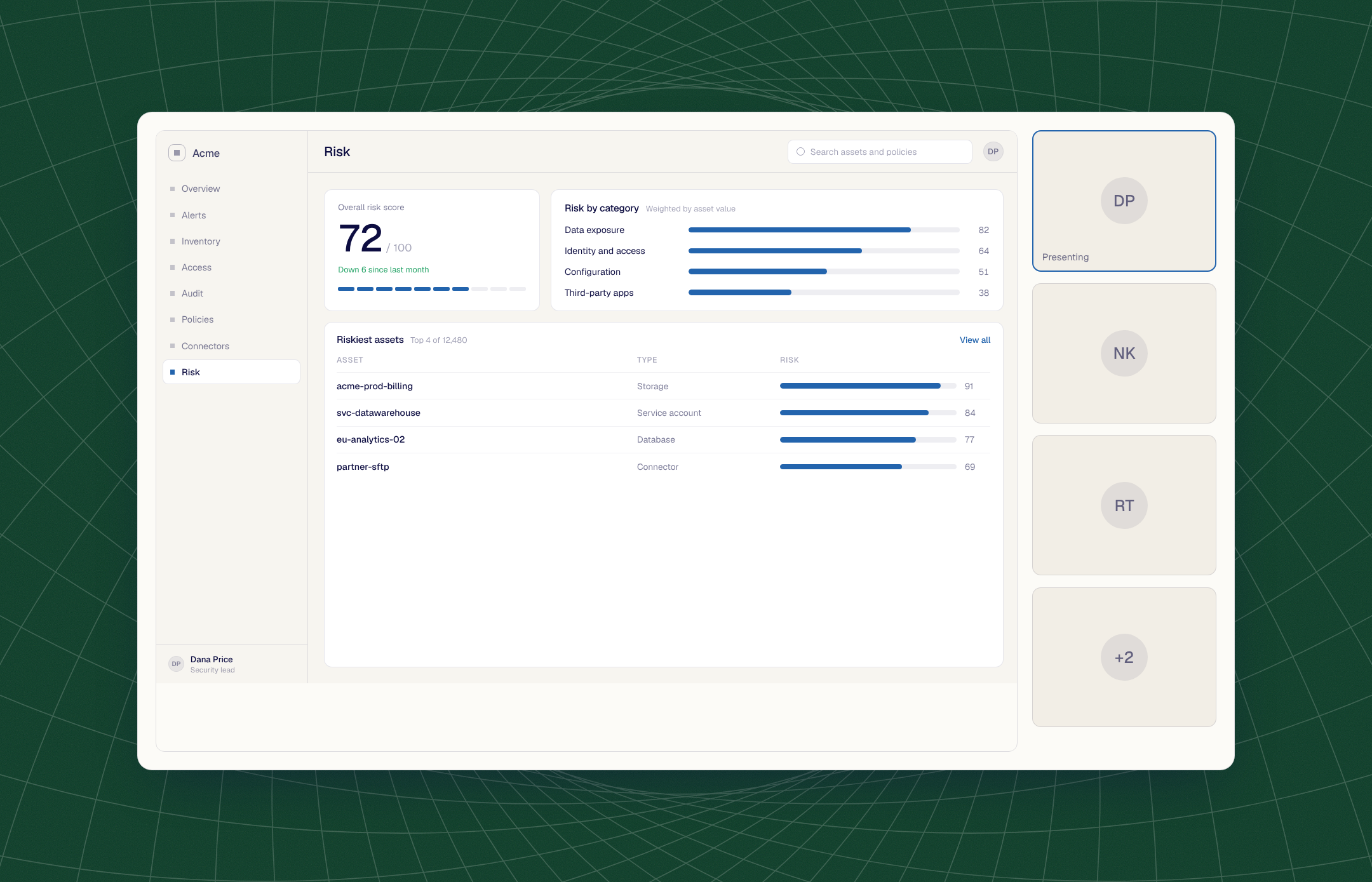Click the risk value 84
1372x882 pixels.
(x=970, y=413)
